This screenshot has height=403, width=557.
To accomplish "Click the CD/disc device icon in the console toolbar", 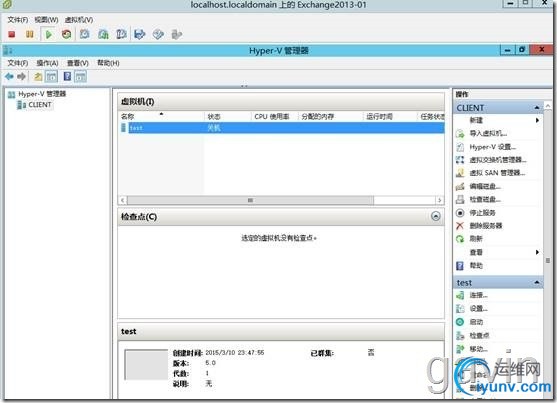I will click(x=158, y=34).
